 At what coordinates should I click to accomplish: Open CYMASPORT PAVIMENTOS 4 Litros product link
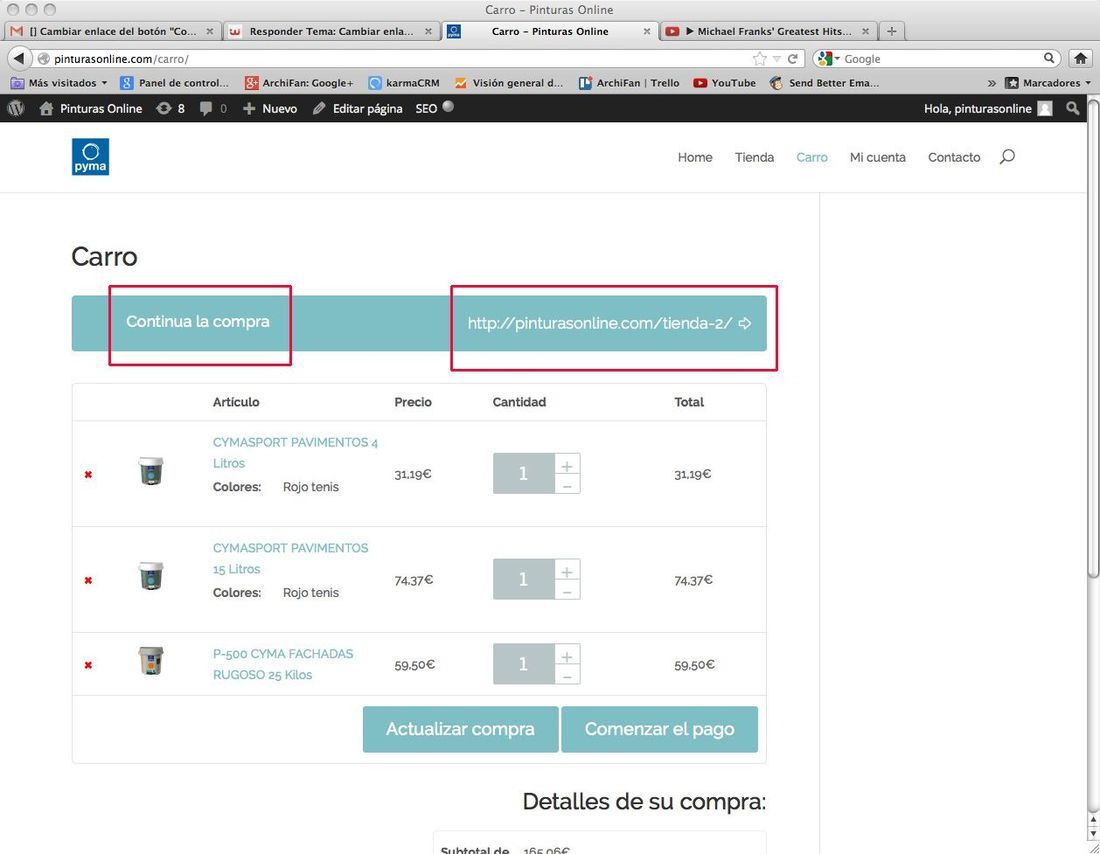295,453
